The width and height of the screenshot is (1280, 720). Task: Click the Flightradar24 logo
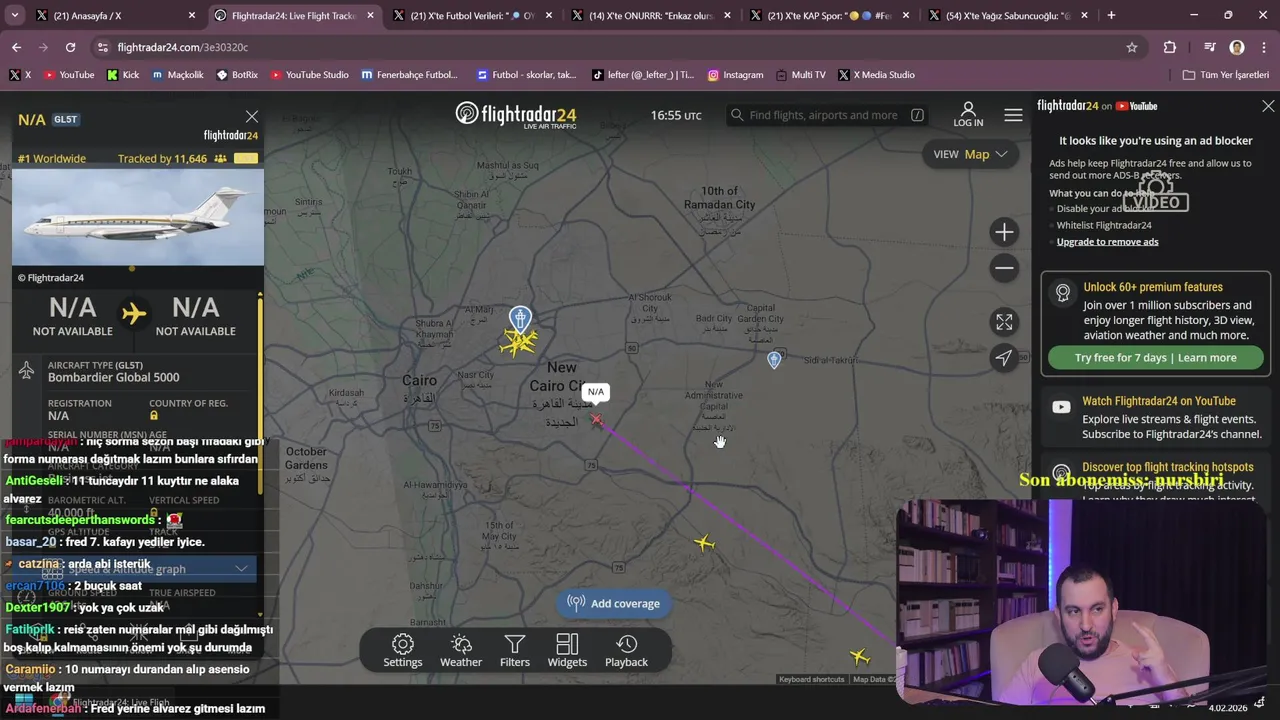click(516, 114)
